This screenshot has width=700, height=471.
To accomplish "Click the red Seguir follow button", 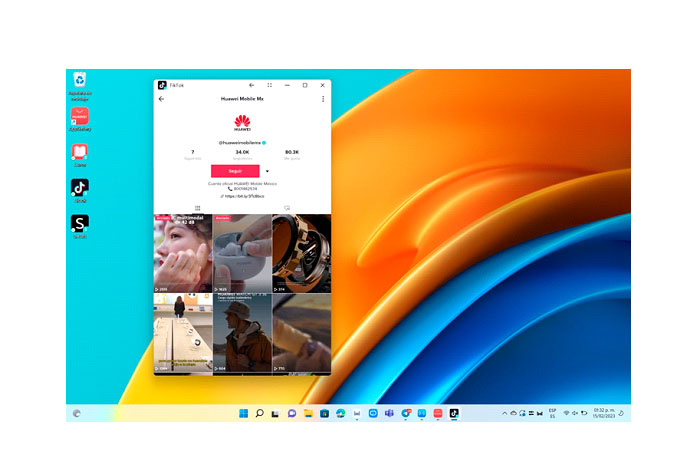I will [235, 171].
